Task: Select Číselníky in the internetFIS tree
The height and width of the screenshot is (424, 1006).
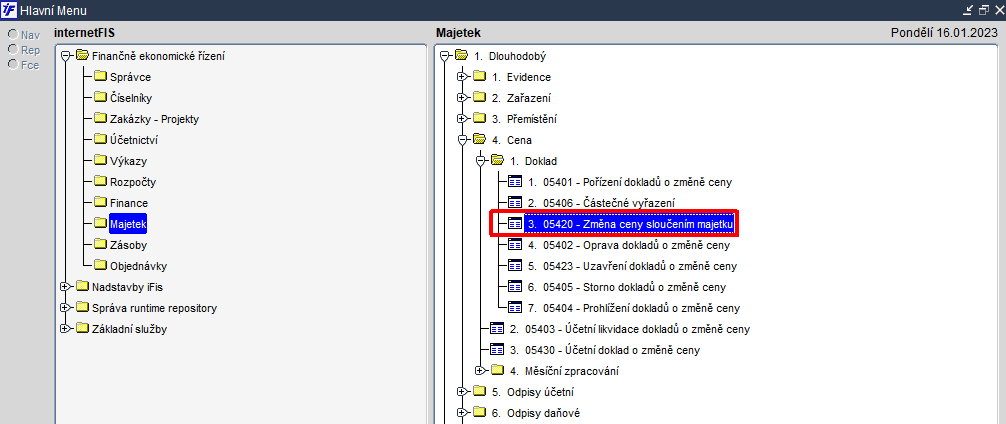Action: pos(131,98)
